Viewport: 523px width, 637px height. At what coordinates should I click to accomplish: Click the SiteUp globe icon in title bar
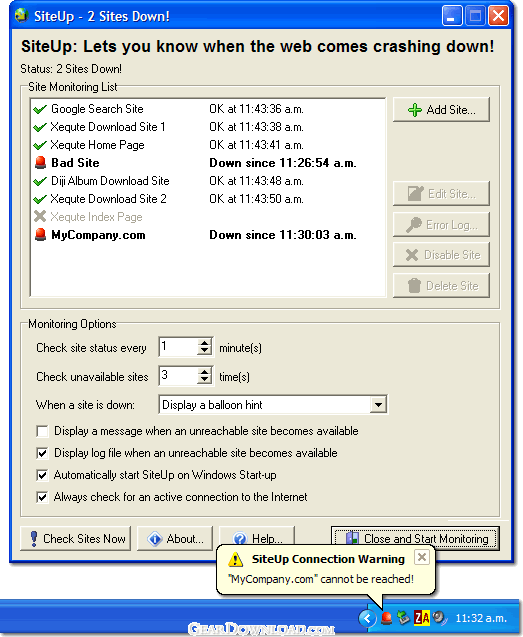(21, 16)
